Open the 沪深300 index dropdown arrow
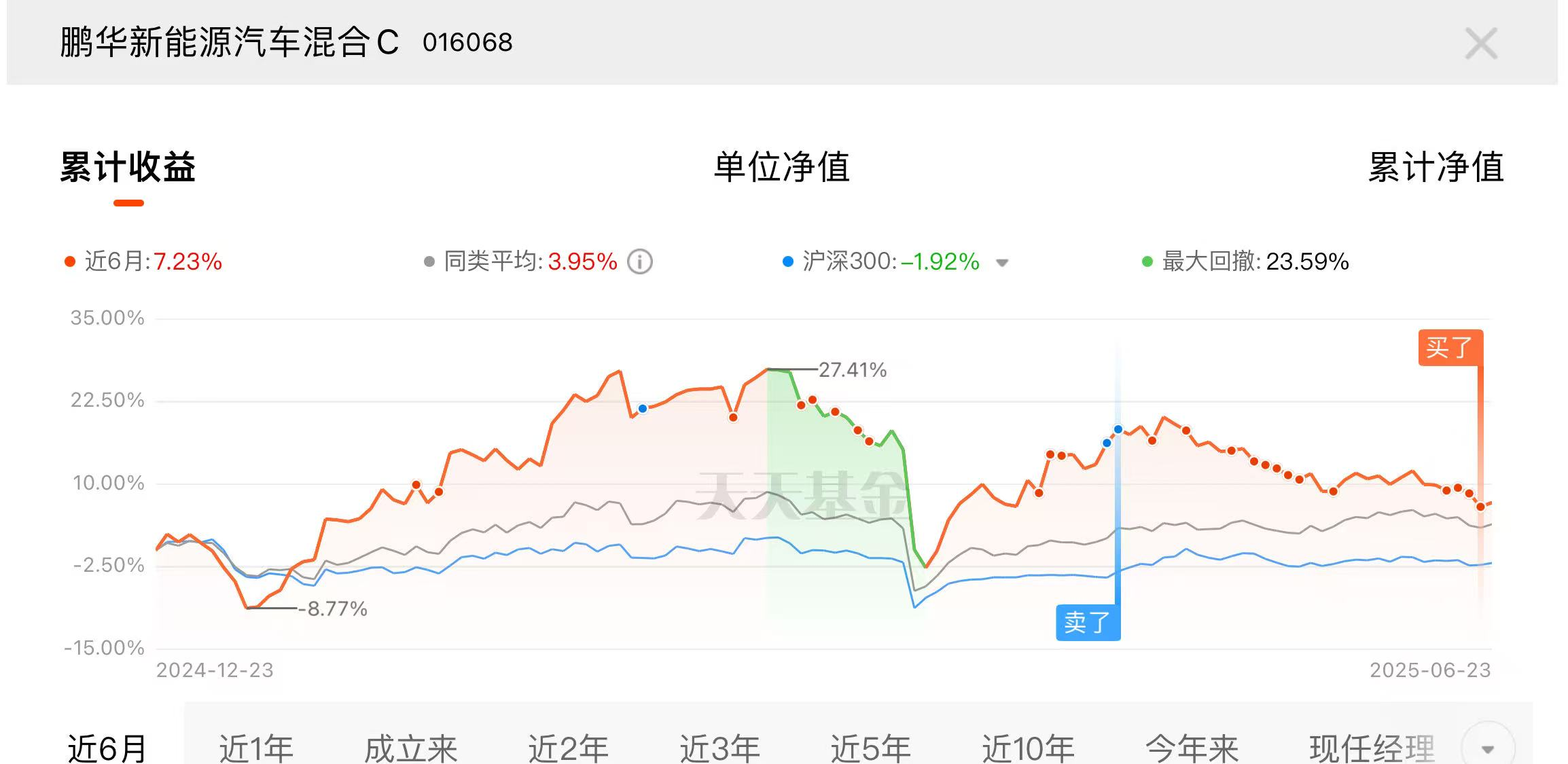 1002,263
